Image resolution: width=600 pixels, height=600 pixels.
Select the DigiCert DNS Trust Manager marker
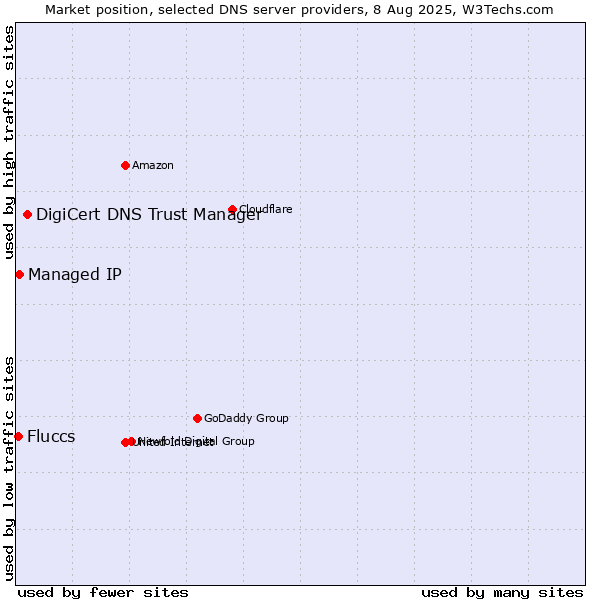tap(27, 215)
